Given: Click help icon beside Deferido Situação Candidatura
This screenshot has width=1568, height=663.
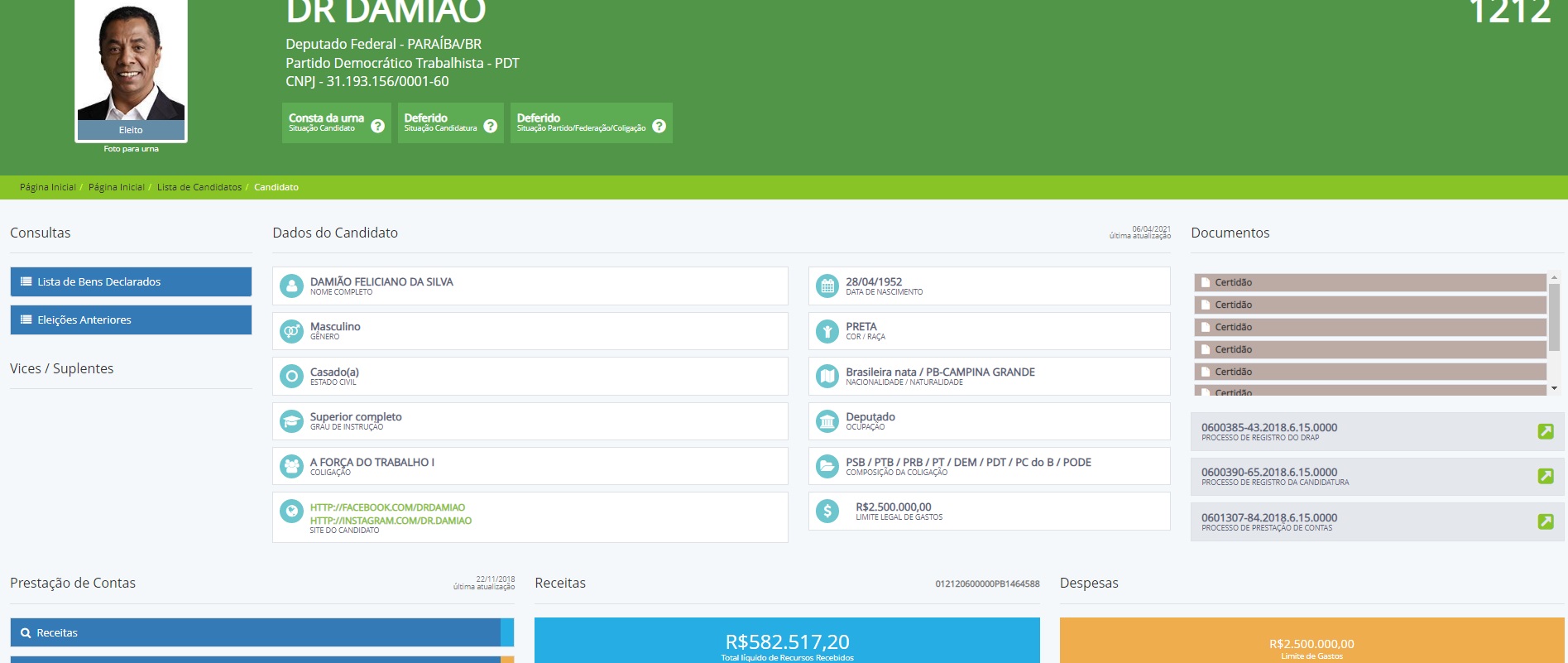Looking at the screenshot, I should (x=490, y=126).
